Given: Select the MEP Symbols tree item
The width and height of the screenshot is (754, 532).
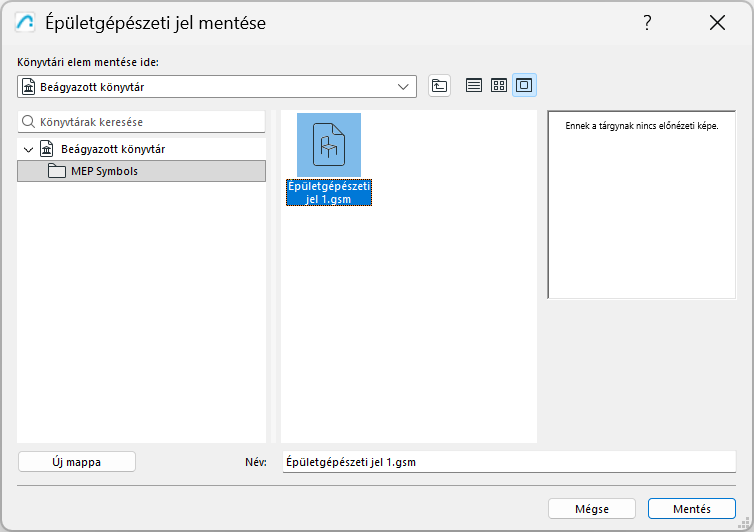Looking at the screenshot, I should [104, 171].
